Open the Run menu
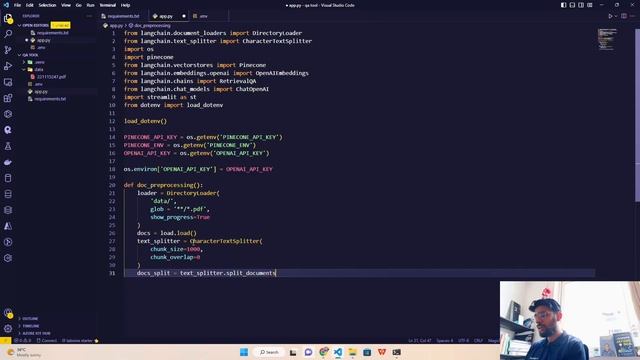The height and width of the screenshot is (360, 640). pos(90,5)
